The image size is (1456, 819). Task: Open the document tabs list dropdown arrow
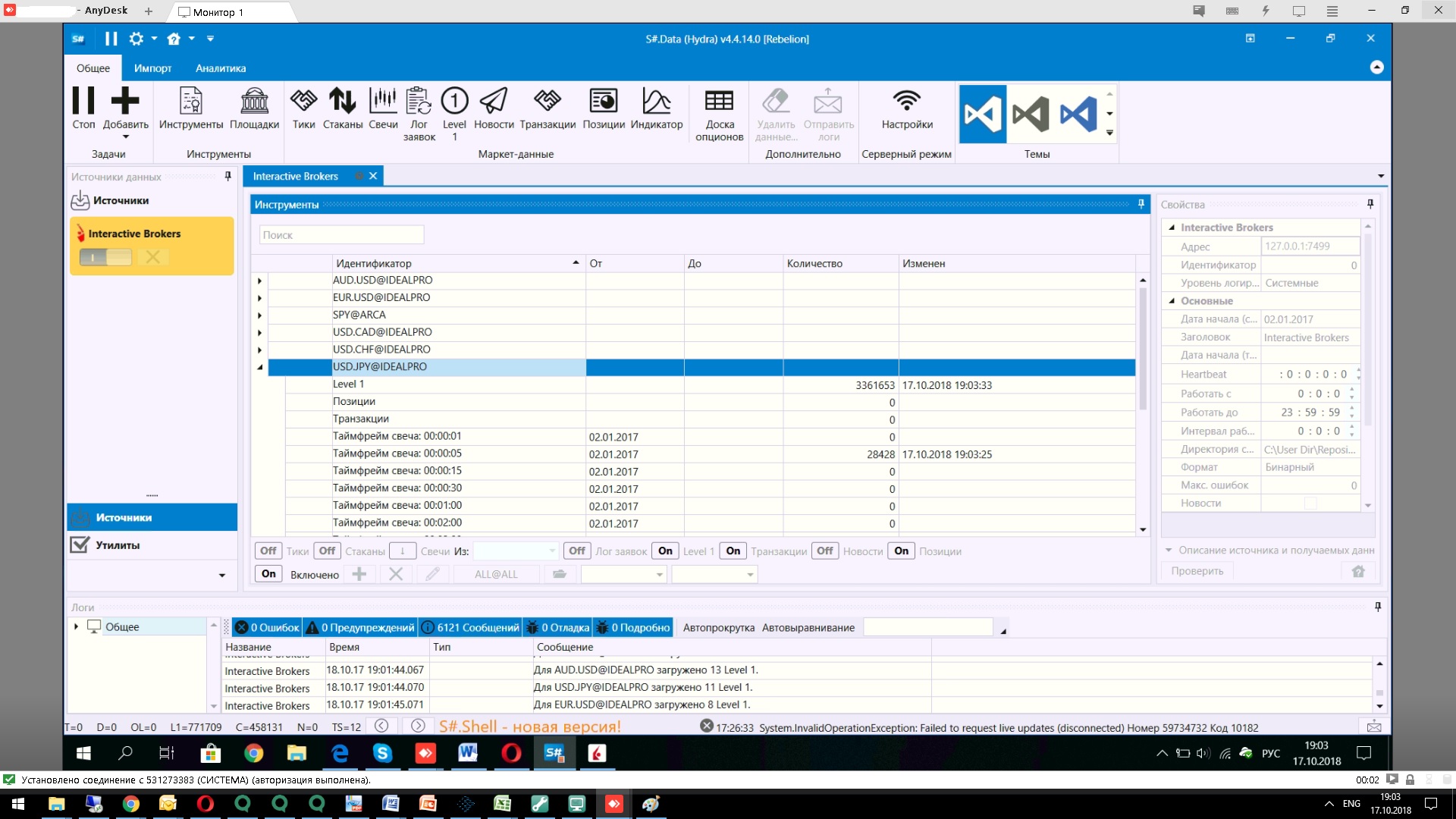(x=1381, y=176)
